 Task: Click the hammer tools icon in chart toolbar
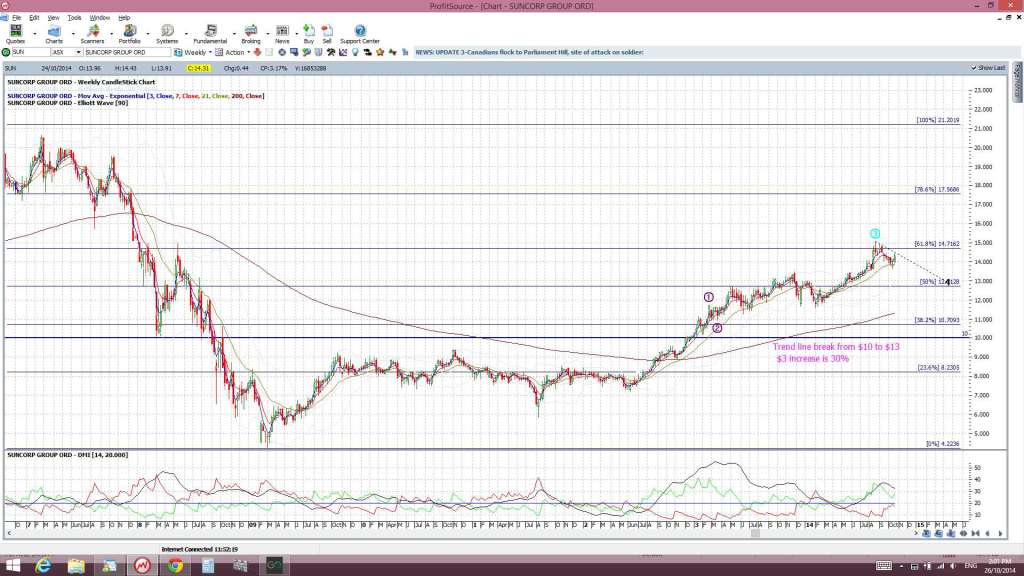[x=330, y=52]
